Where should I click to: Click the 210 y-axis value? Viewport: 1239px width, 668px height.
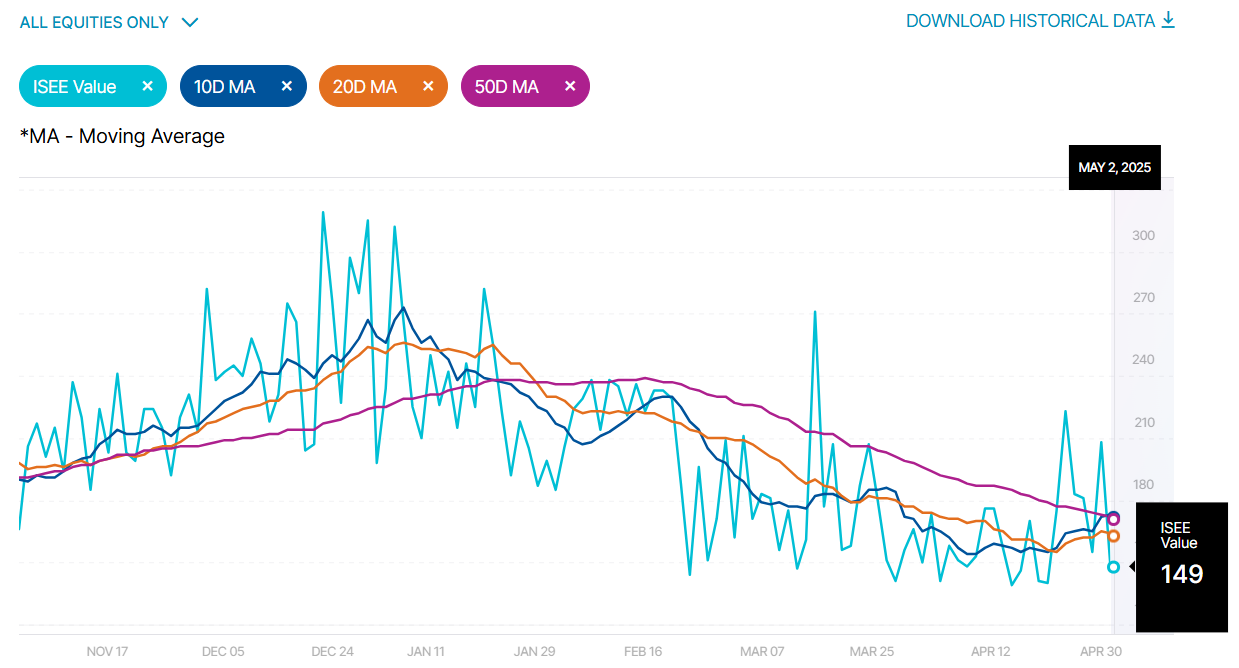(x=1143, y=423)
